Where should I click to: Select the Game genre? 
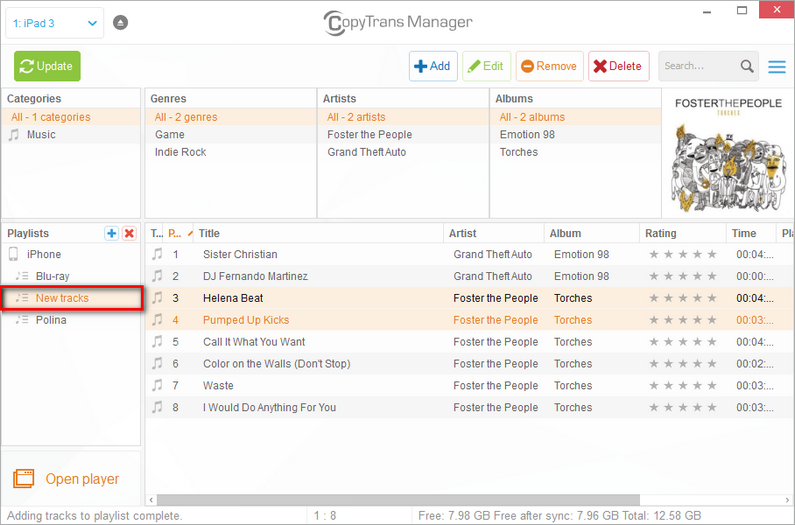[231, 134]
